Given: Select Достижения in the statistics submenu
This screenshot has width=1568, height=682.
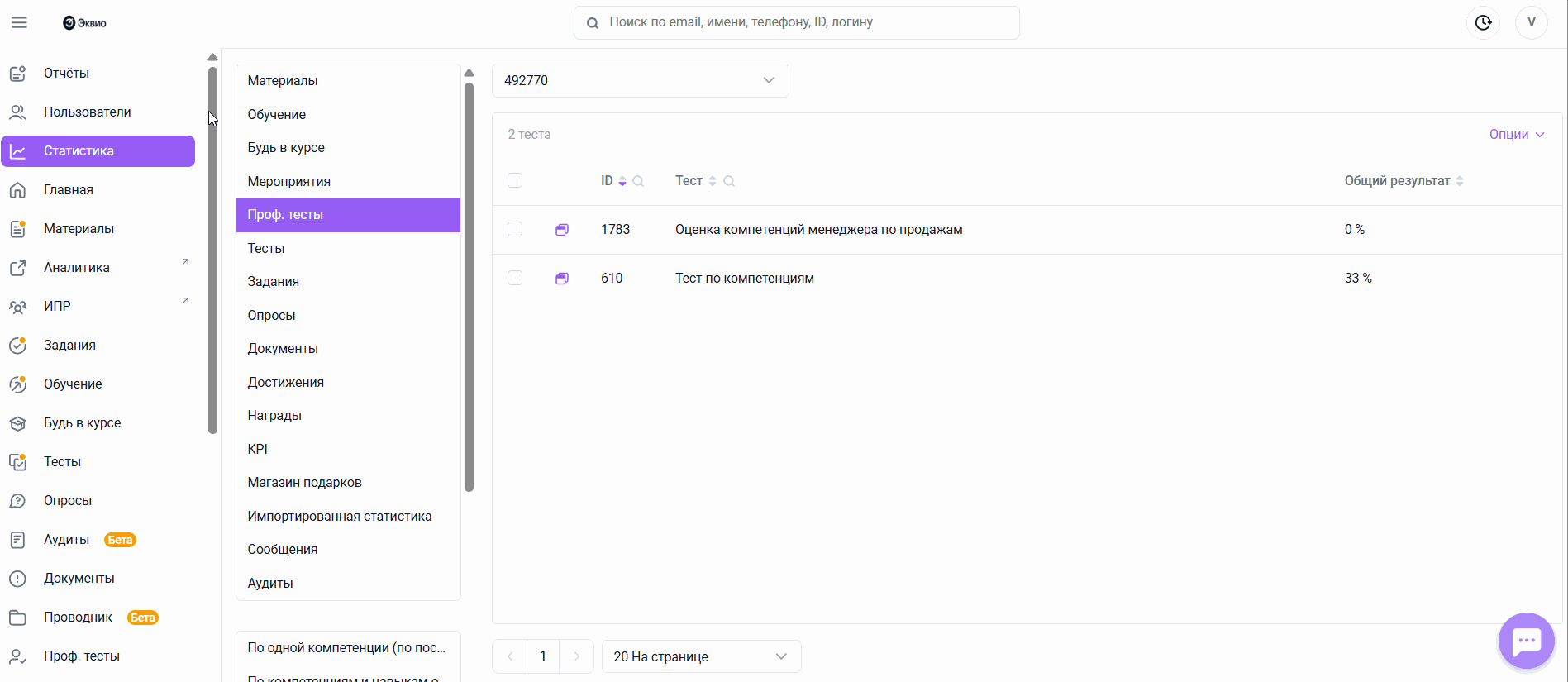Looking at the screenshot, I should tap(285, 382).
